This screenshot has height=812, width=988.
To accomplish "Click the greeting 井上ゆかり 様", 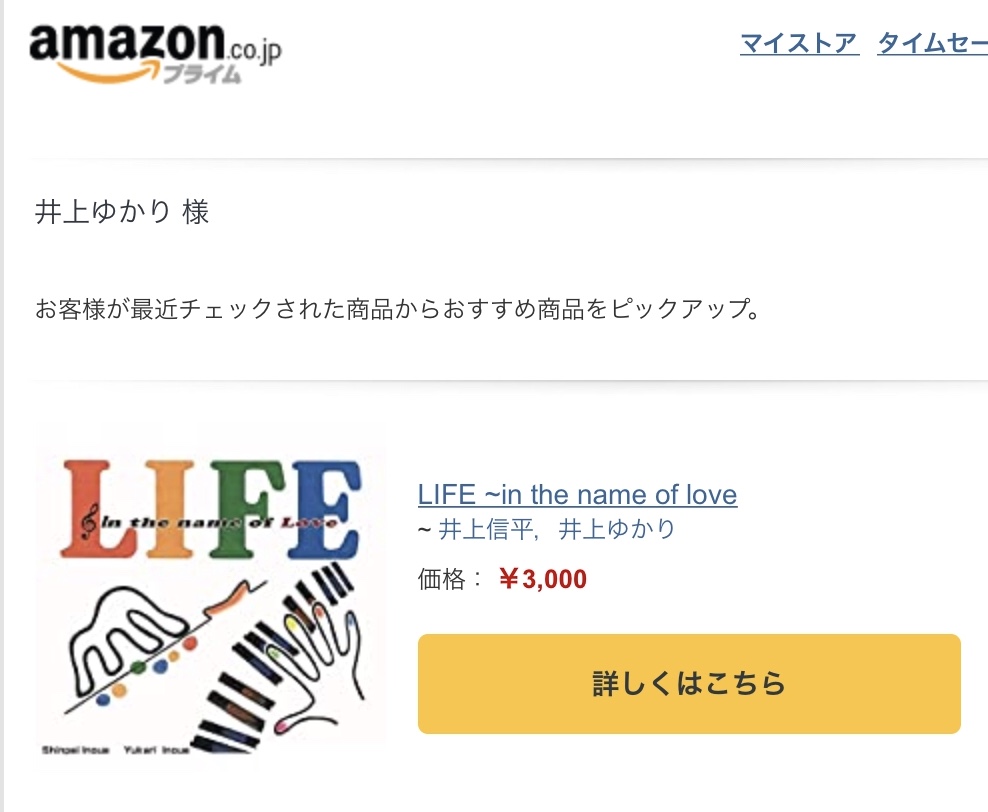I will point(122,212).
